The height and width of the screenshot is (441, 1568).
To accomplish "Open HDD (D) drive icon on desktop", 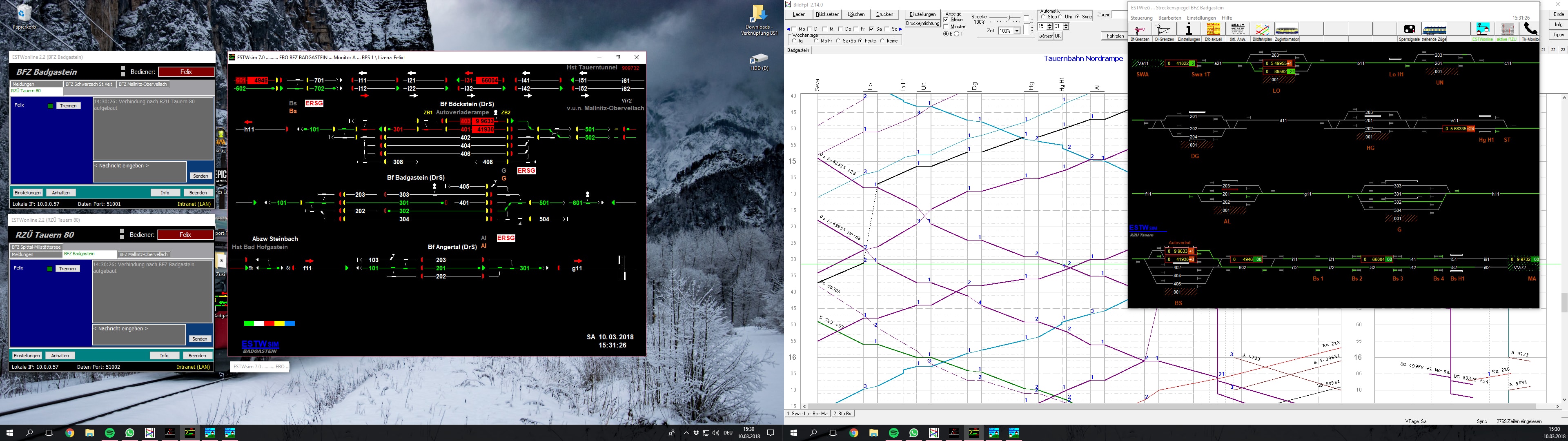I will click(759, 62).
